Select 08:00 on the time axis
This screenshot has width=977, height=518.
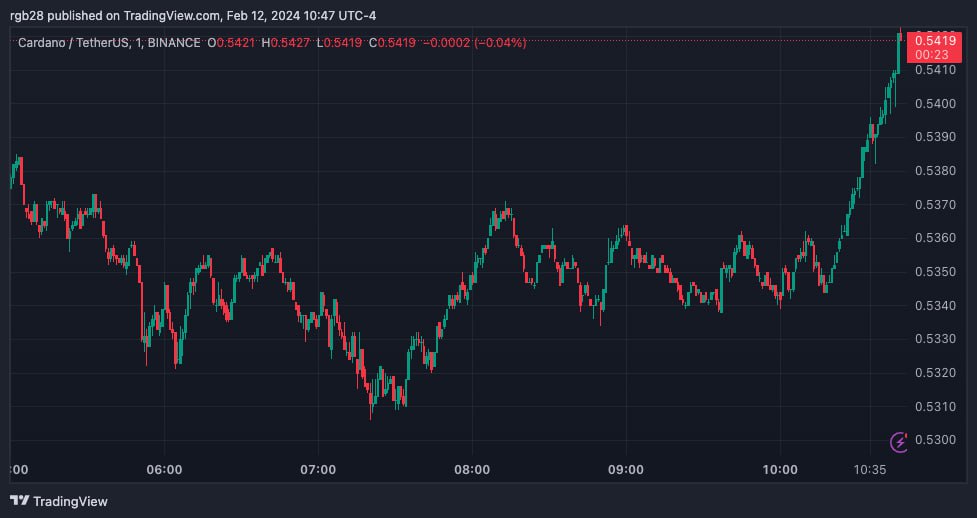pyautogui.click(x=472, y=469)
